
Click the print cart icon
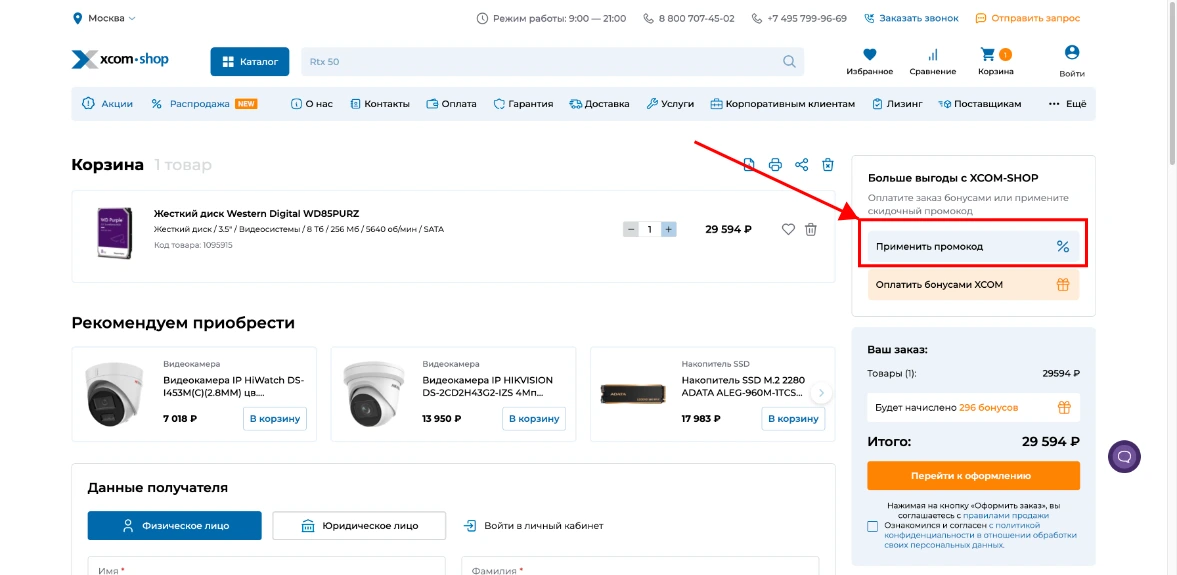pos(775,165)
